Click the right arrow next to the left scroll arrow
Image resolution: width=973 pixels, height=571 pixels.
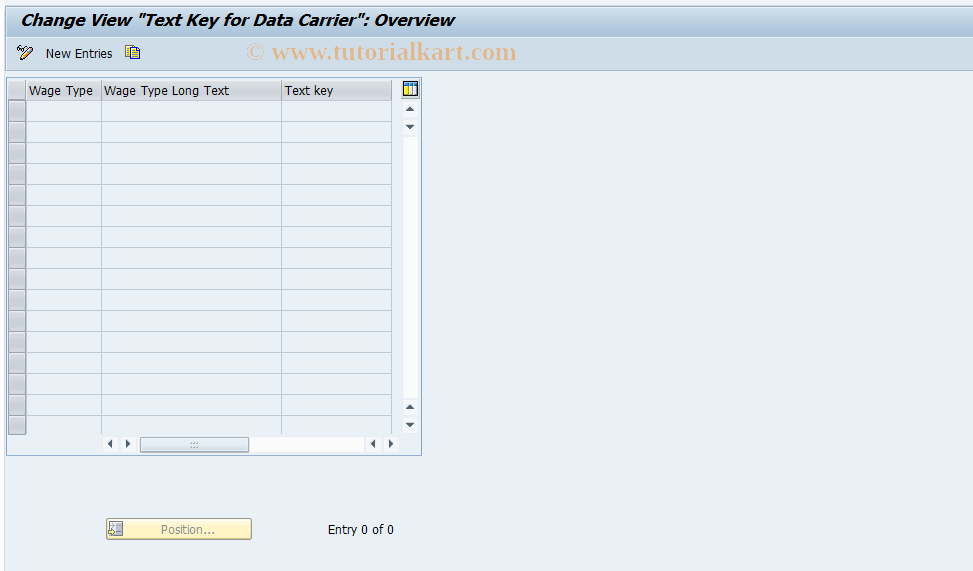click(128, 444)
